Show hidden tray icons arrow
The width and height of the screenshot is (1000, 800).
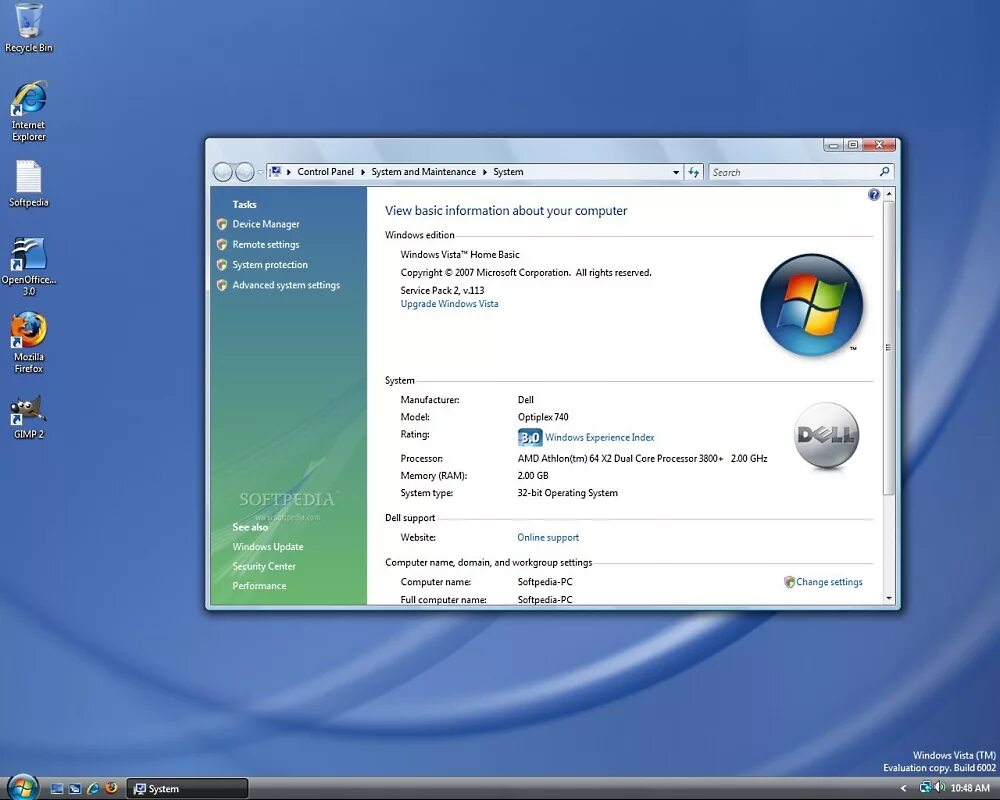tap(903, 789)
